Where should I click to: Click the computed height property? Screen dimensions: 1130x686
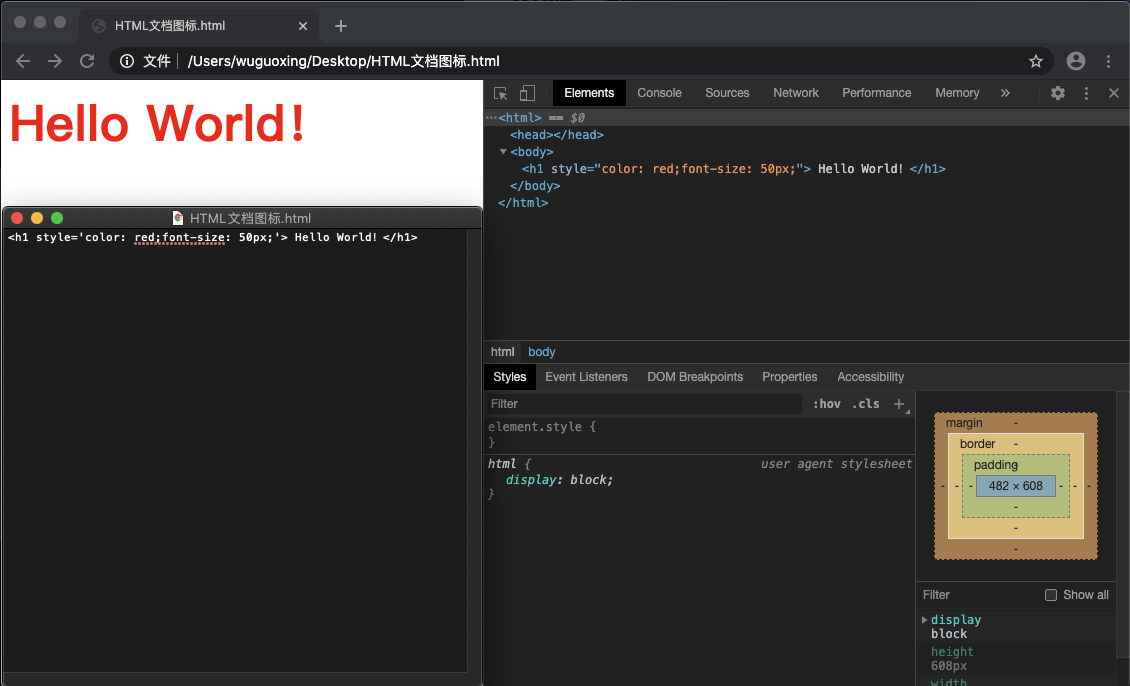click(952, 651)
